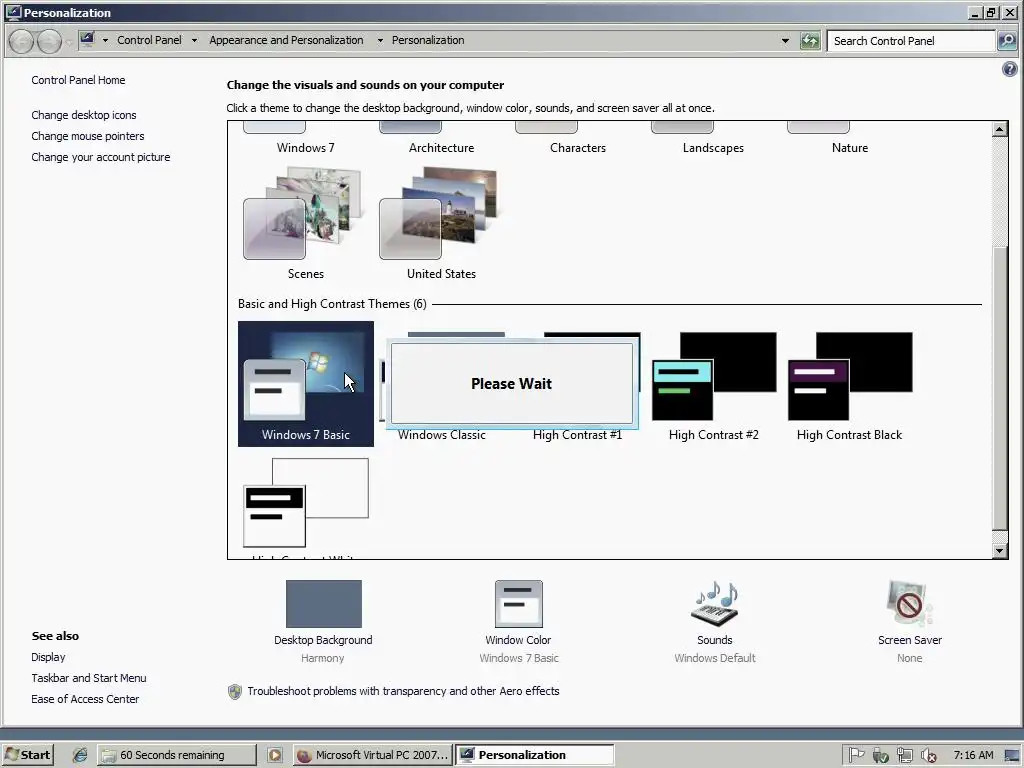
Task: Click the muted volume speaker tray icon
Action: pyautogui.click(x=929, y=756)
